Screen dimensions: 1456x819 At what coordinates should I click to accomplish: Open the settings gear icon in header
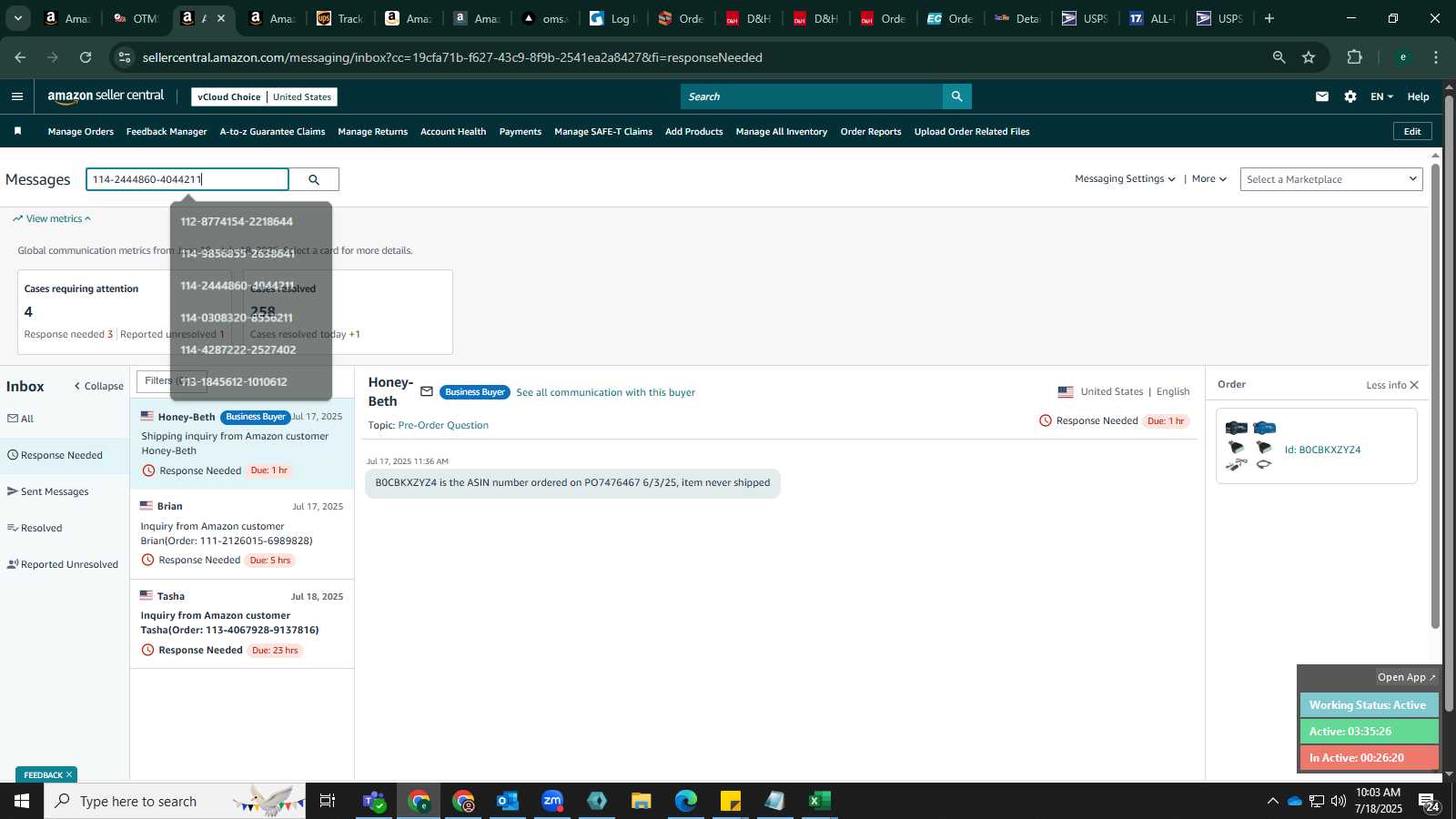(1350, 96)
